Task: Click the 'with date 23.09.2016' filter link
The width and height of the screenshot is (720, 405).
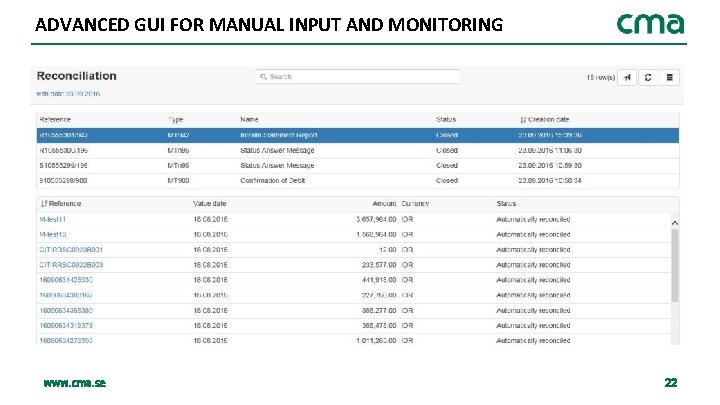Action: [x=68, y=94]
